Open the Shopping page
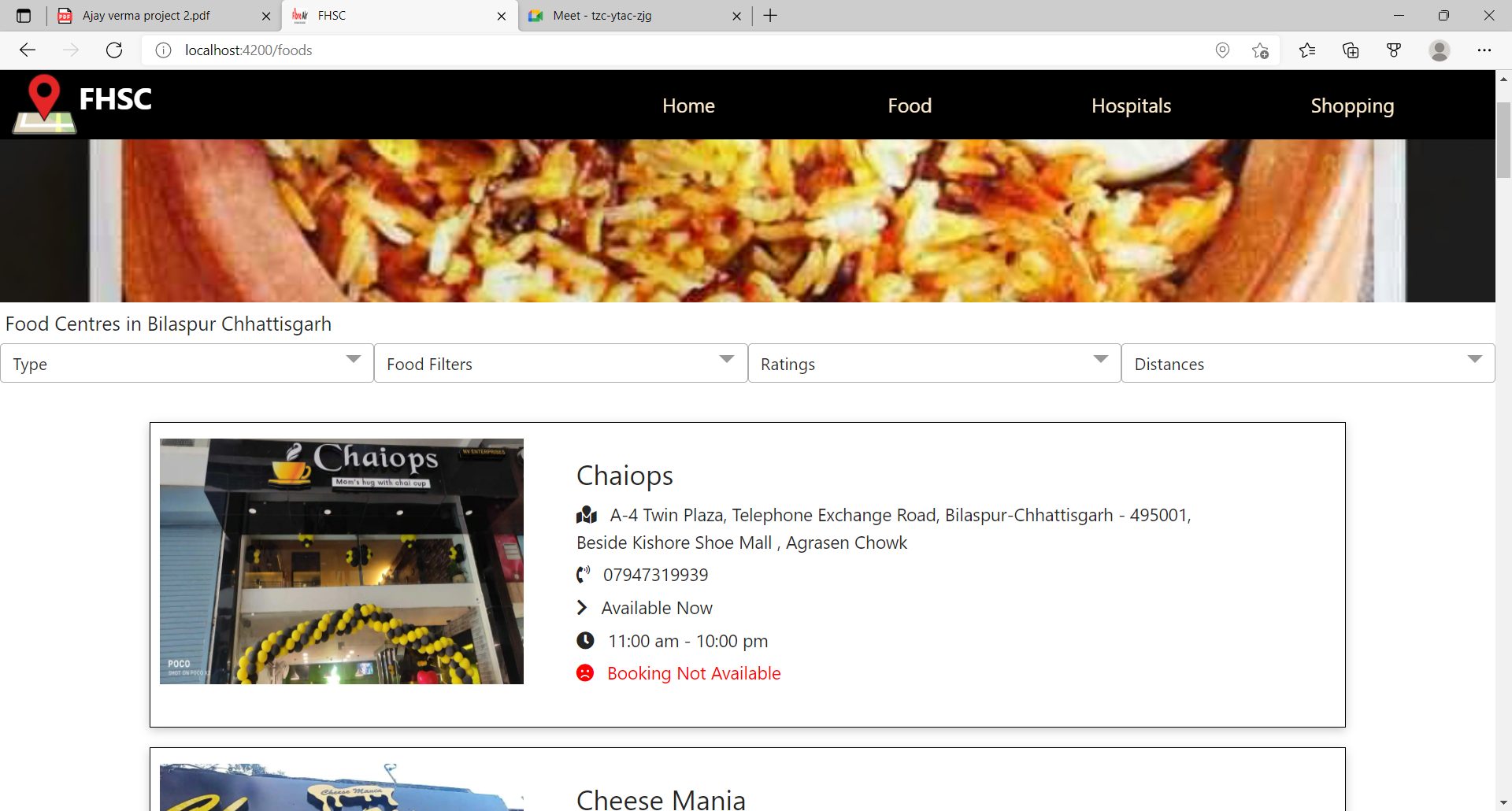This screenshot has width=1512, height=811. [1352, 105]
